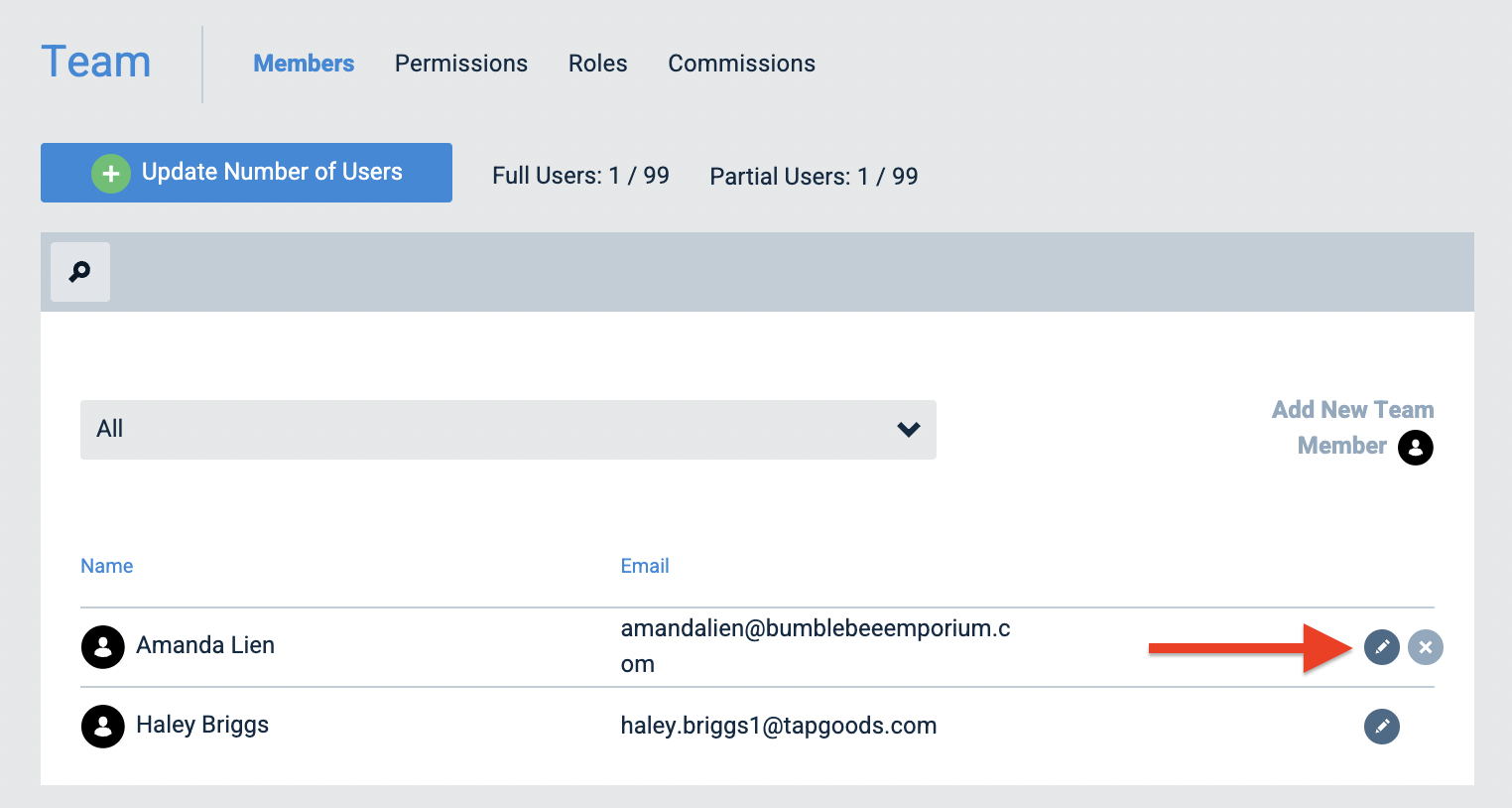
Task: Click the Full Users: 1 / 99 count
Action: coord(581,176)
